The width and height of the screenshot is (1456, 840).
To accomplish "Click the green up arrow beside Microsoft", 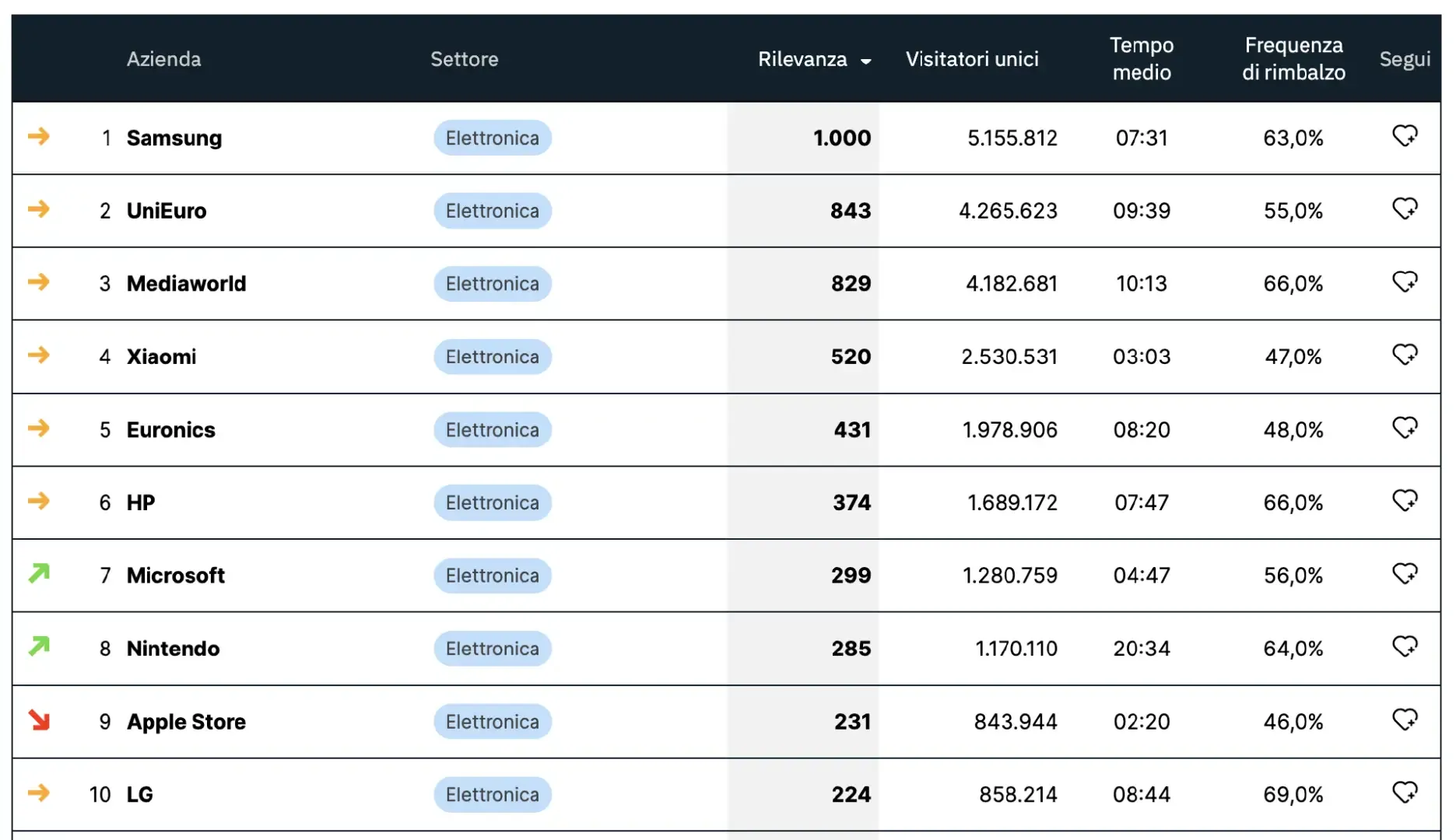I will point(39,574).
